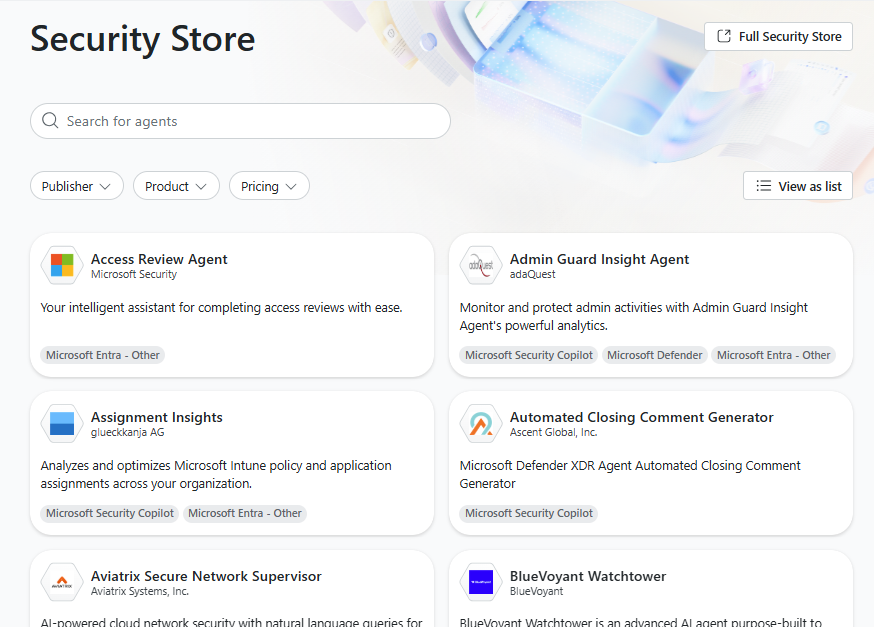Click the 'Search for agents' input field
The width and height of the screenshot is (874, 627).
[240, 121]
